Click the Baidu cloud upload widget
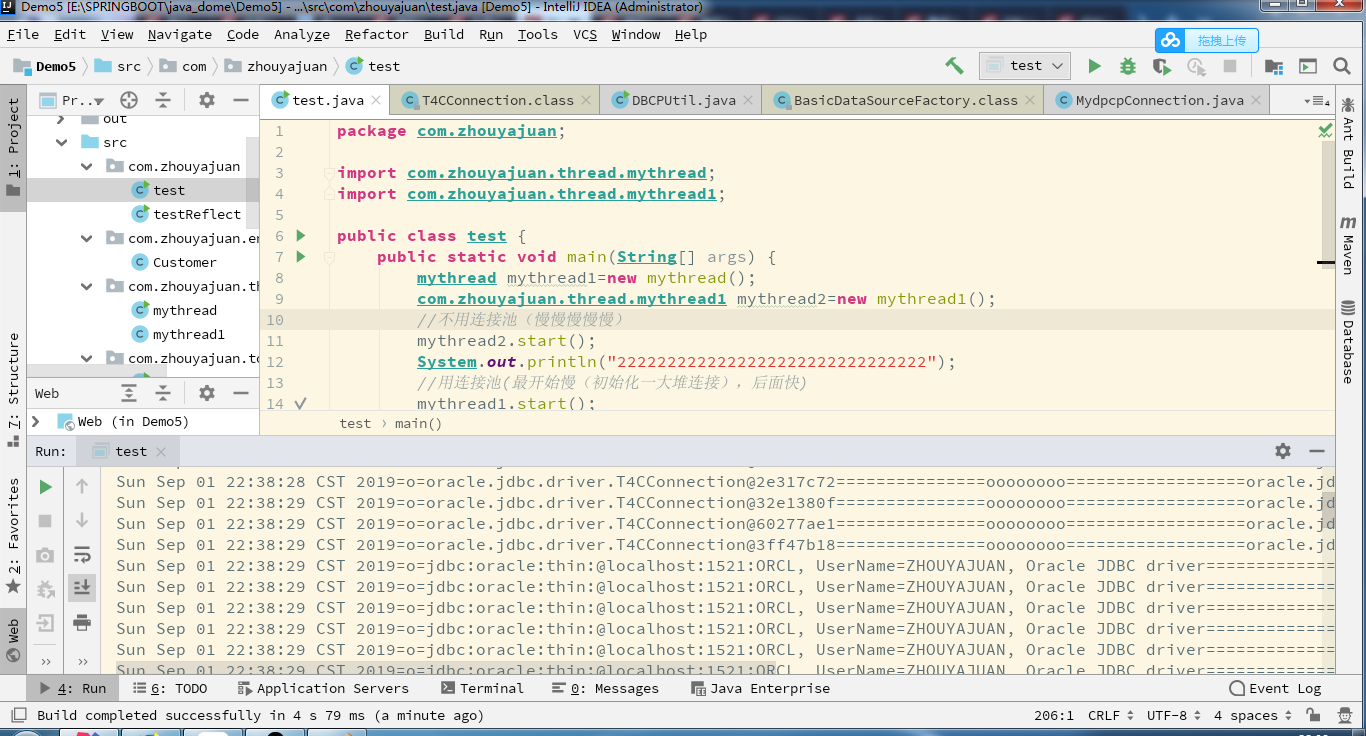1366x736 pixels. click(x=1207, y=40)
